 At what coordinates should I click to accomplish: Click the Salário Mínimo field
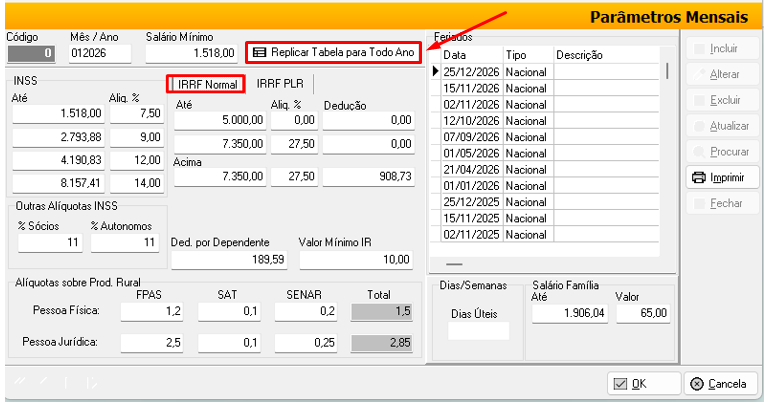click(191, 52)
